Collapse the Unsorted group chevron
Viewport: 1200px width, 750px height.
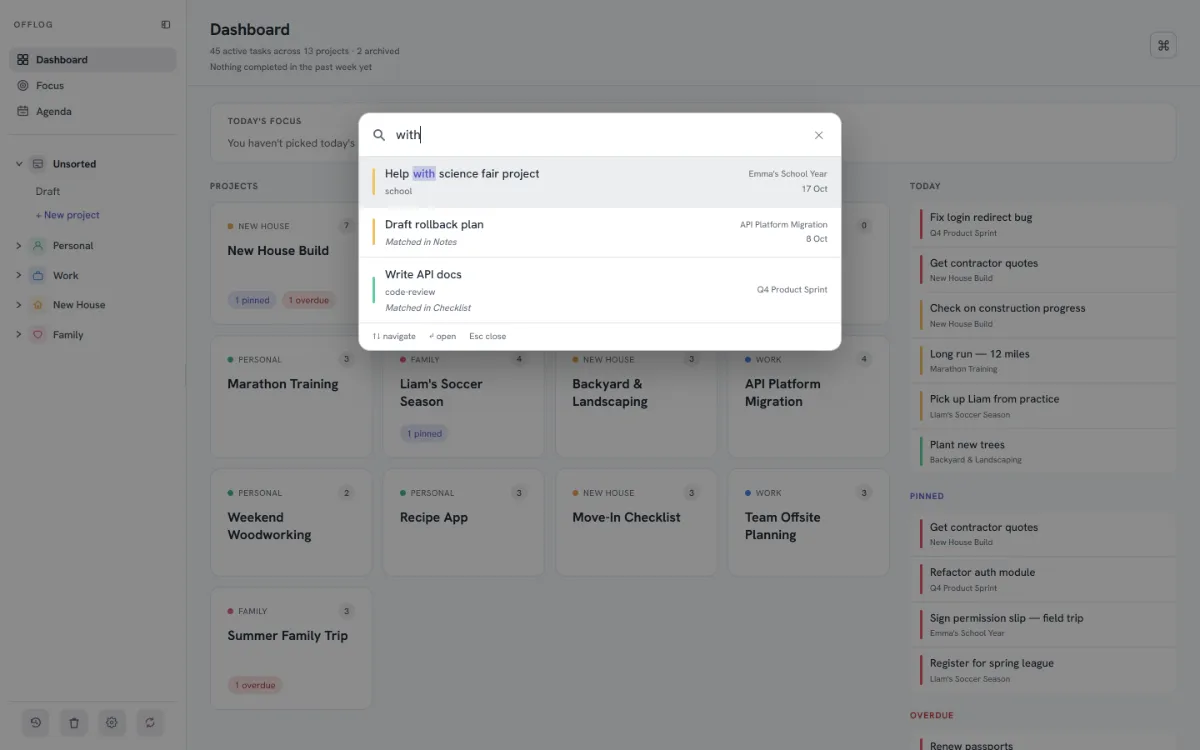(18, 164)
